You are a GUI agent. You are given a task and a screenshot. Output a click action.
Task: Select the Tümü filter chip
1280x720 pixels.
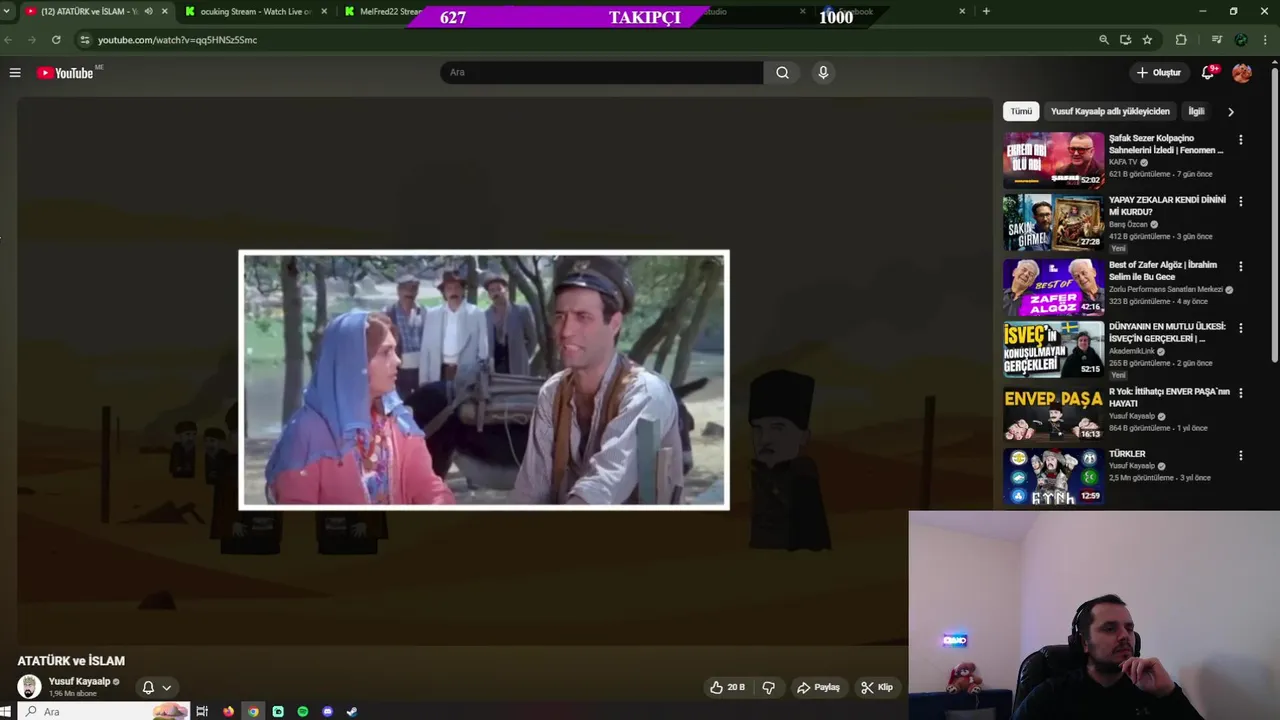pyautogui.click(x=1021, y=111)
